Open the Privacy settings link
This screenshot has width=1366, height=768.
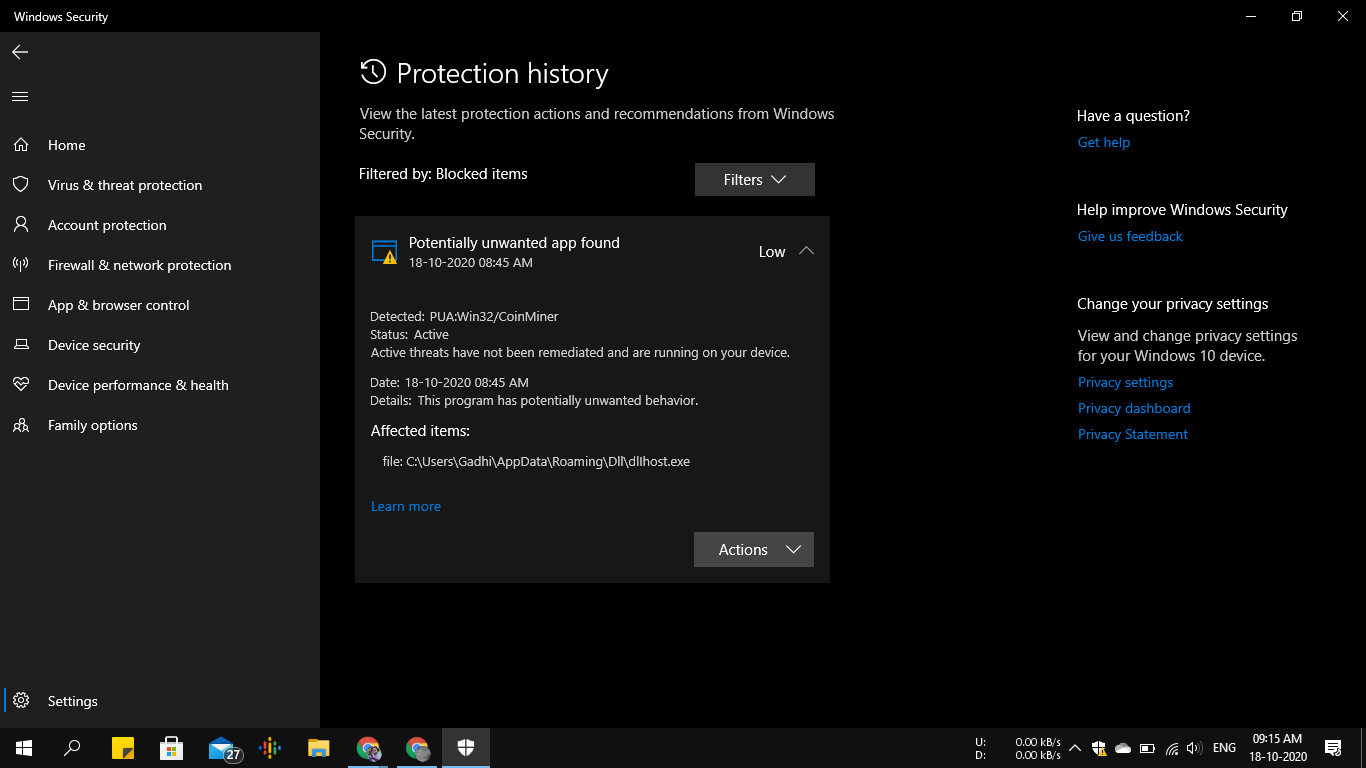[x=1125, y=382]
